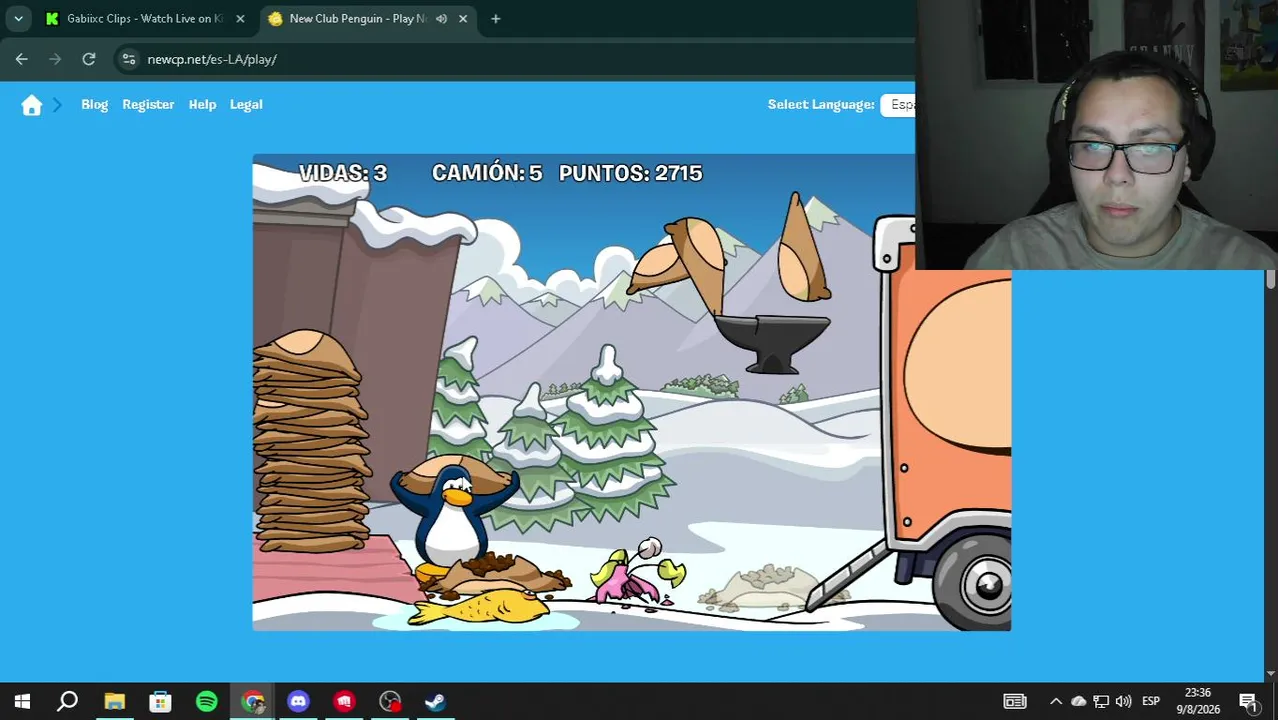
Task: Select the New Club Penguin tab
Action: click(x=360, y=18)
